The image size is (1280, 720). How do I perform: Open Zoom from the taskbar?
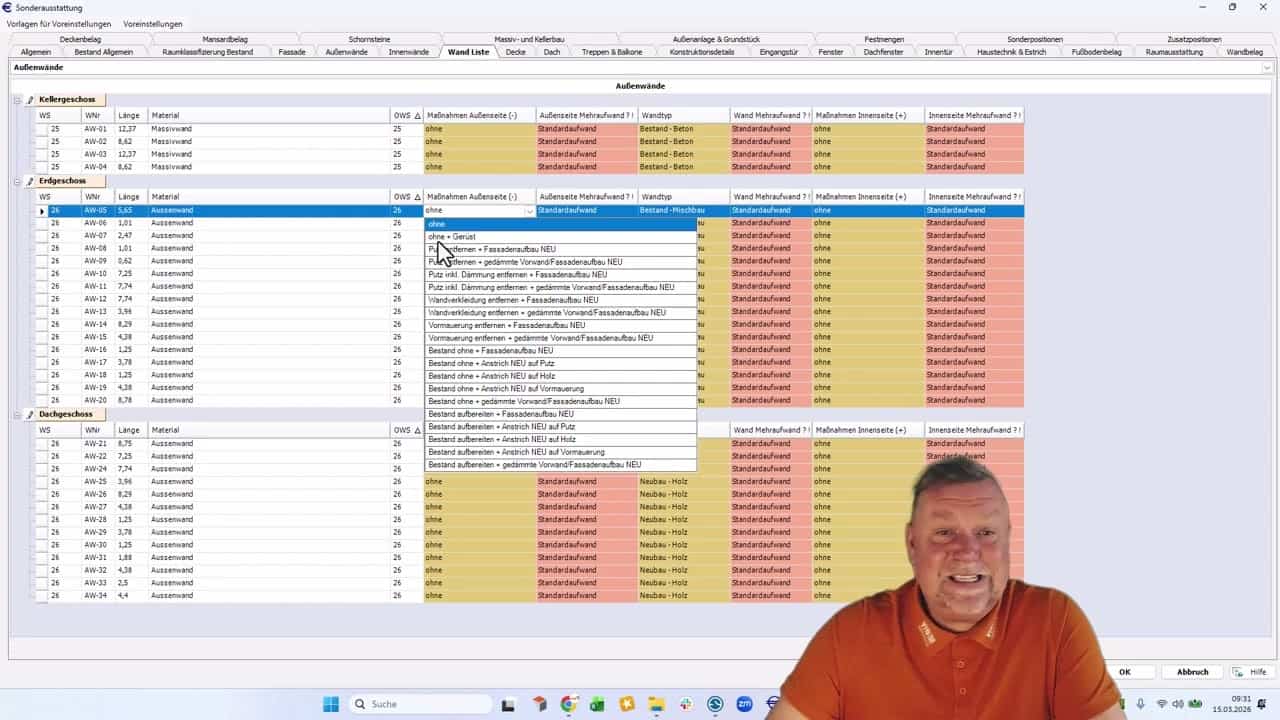pos(744,704)
